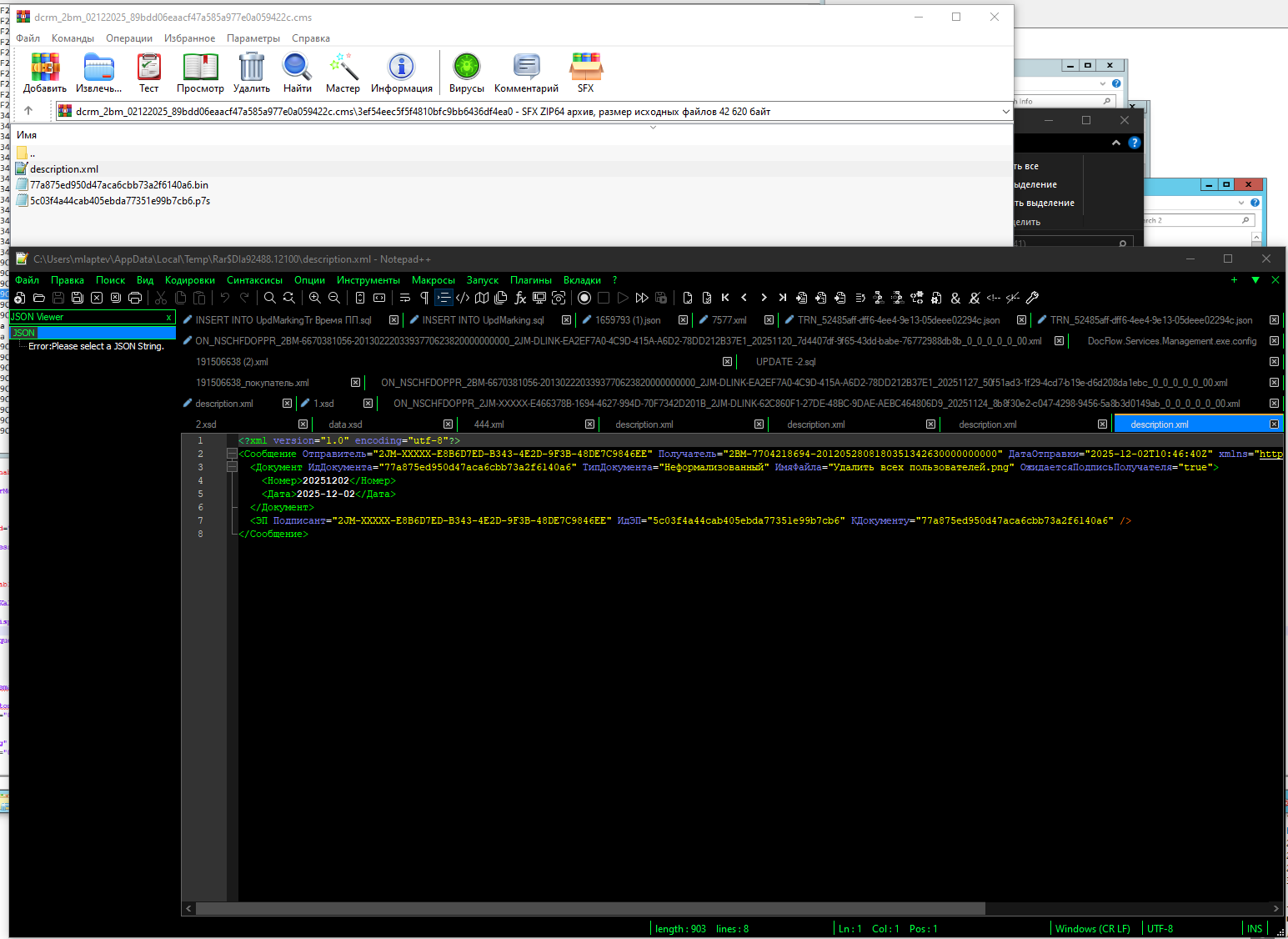Image resolution: width=1288 pixels, height=939 pixels.
Task: Click UTF-8 encoding in status bar
Action: [1160, 929]
